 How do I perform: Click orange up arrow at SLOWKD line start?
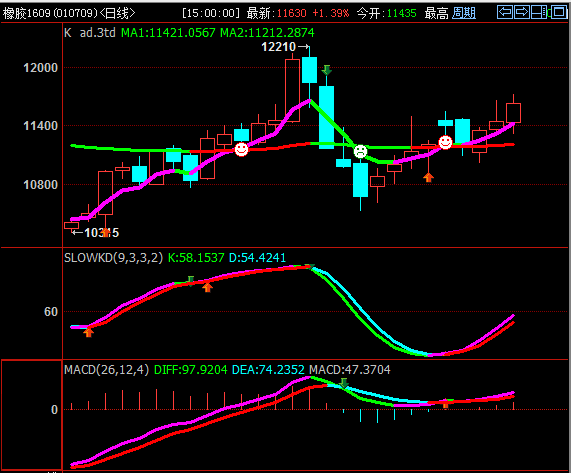[x=88, y=332]
